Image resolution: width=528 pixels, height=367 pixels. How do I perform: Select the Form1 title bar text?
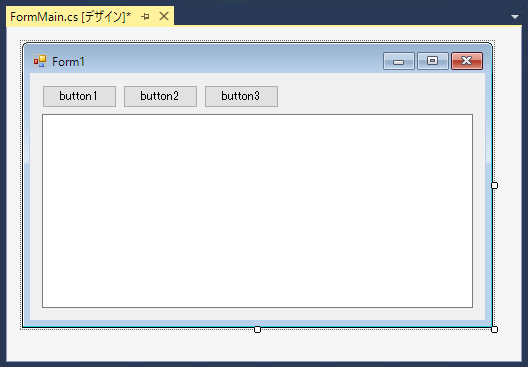click(68, 62)
